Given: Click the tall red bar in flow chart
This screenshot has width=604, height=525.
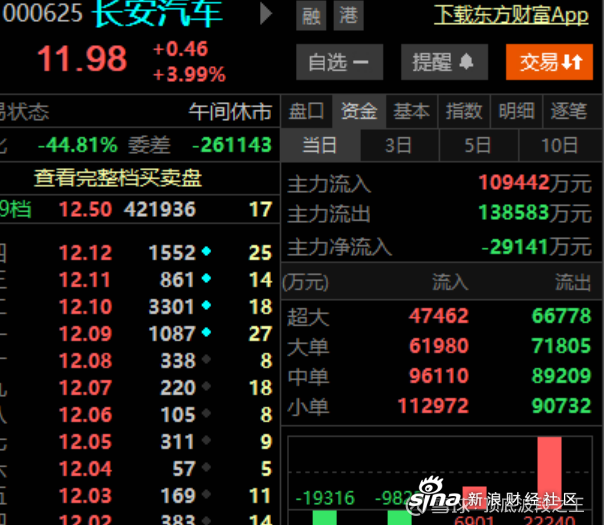Looking at the screenshot, I should click(x=549, y=472).
